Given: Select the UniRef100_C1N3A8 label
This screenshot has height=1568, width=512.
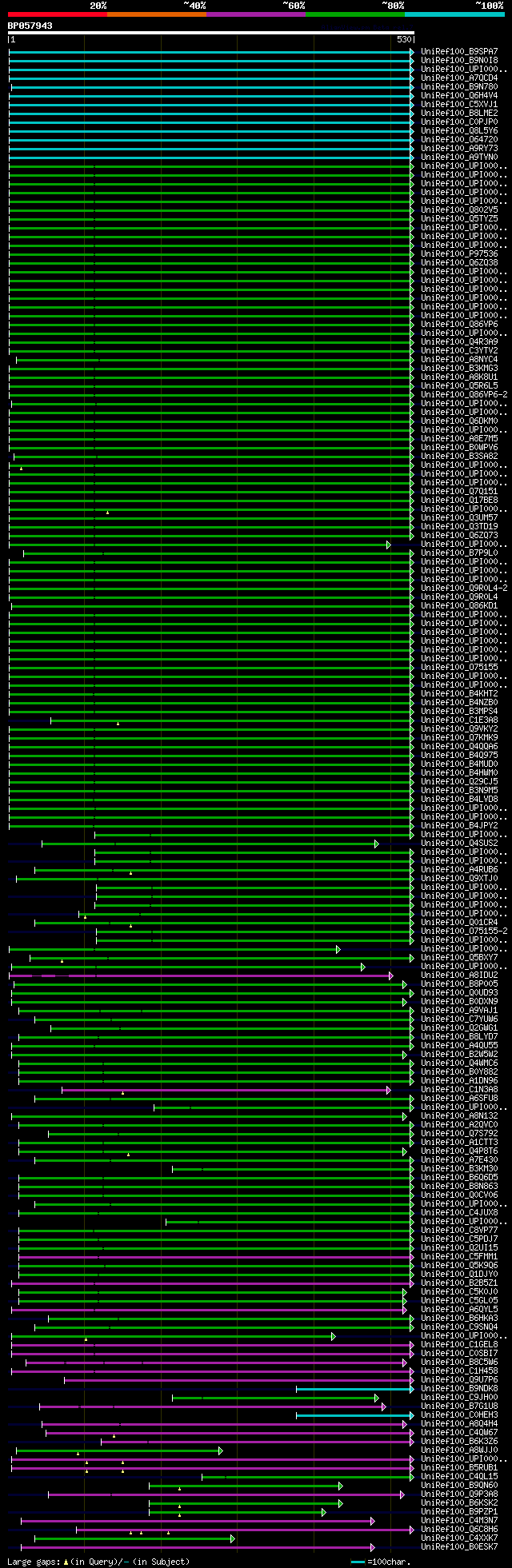Looking at the screenshot, I should [459, 1090].
